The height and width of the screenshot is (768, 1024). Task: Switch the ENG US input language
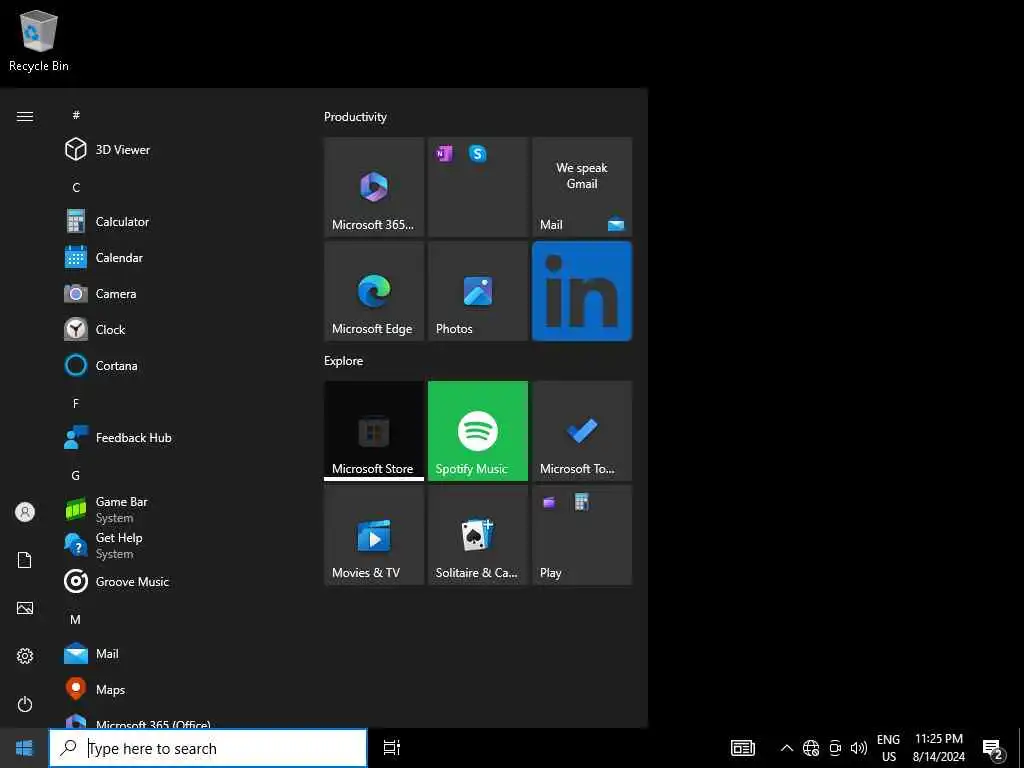point(888,748)
